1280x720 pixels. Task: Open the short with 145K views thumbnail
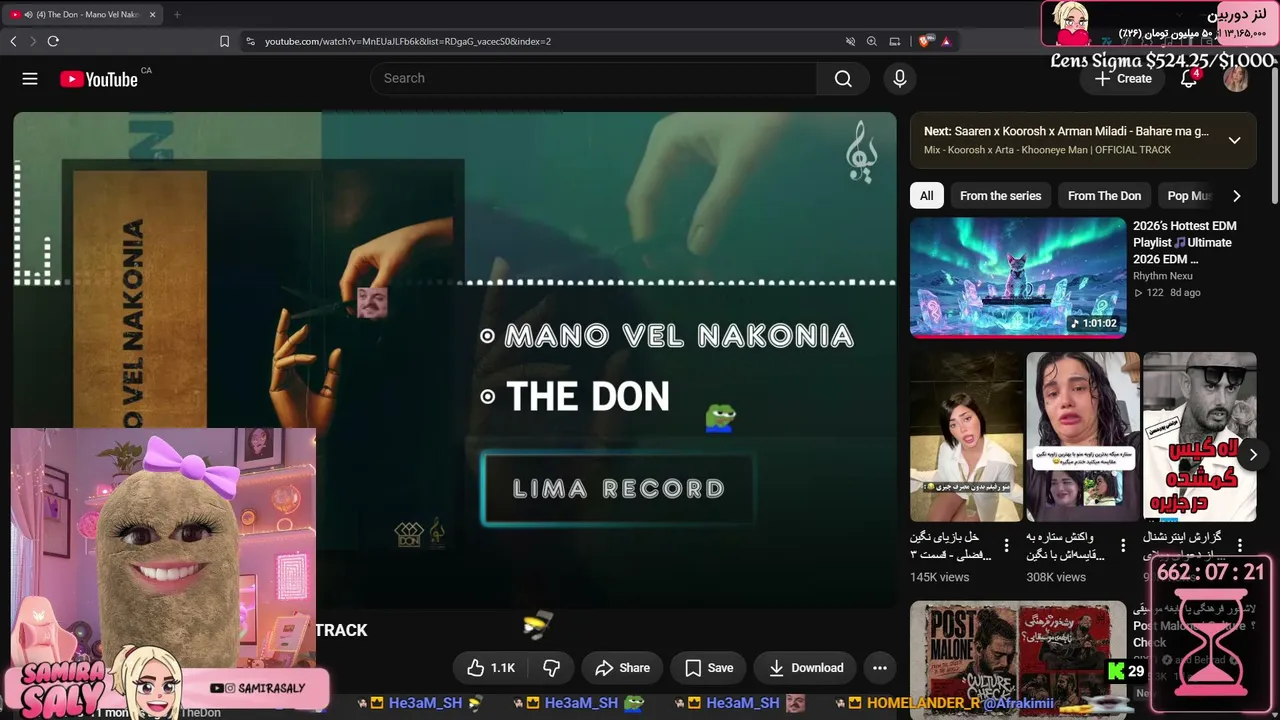pos(966,437)
